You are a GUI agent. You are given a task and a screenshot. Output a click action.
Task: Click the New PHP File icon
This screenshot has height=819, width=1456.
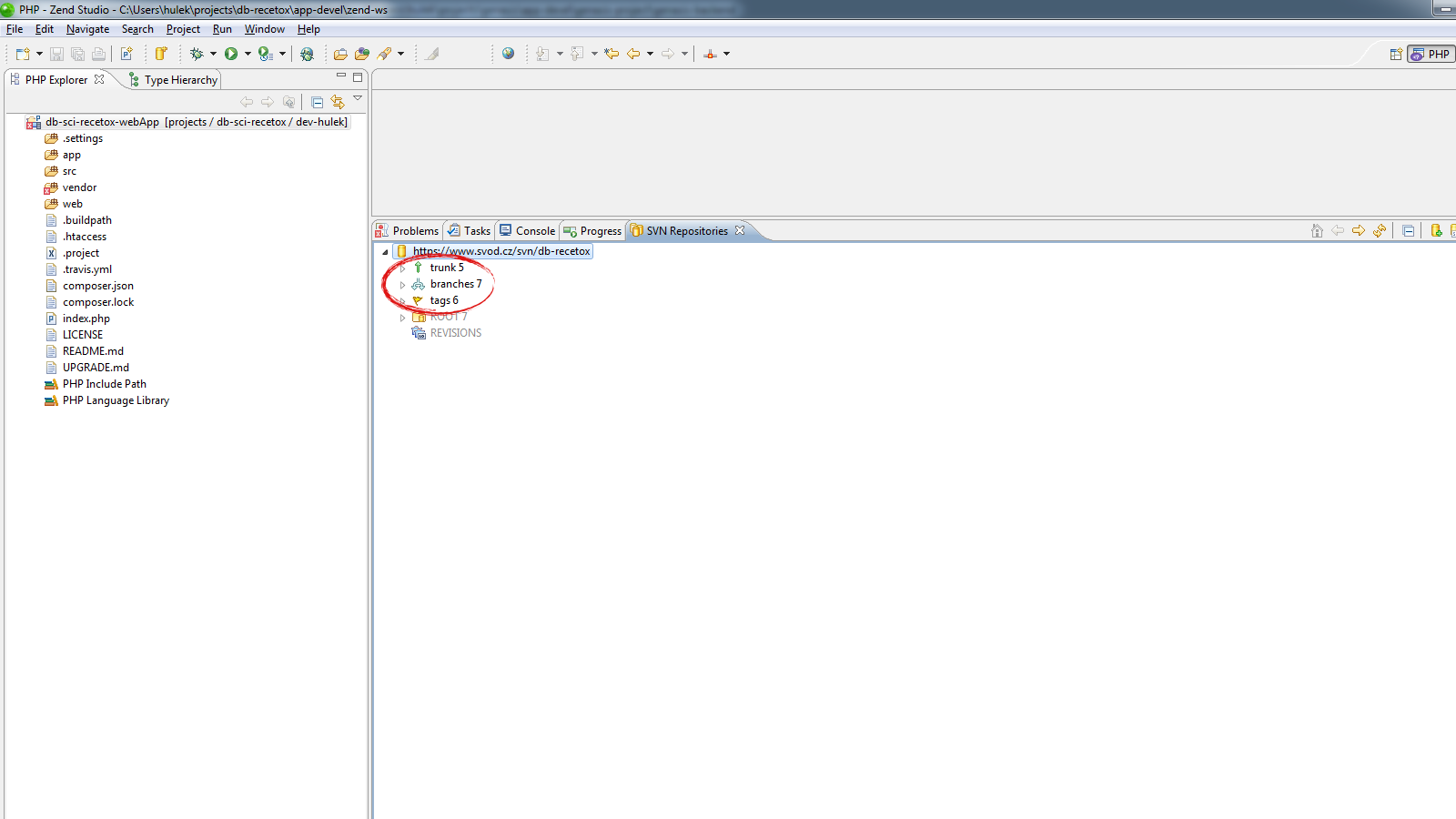126,54
